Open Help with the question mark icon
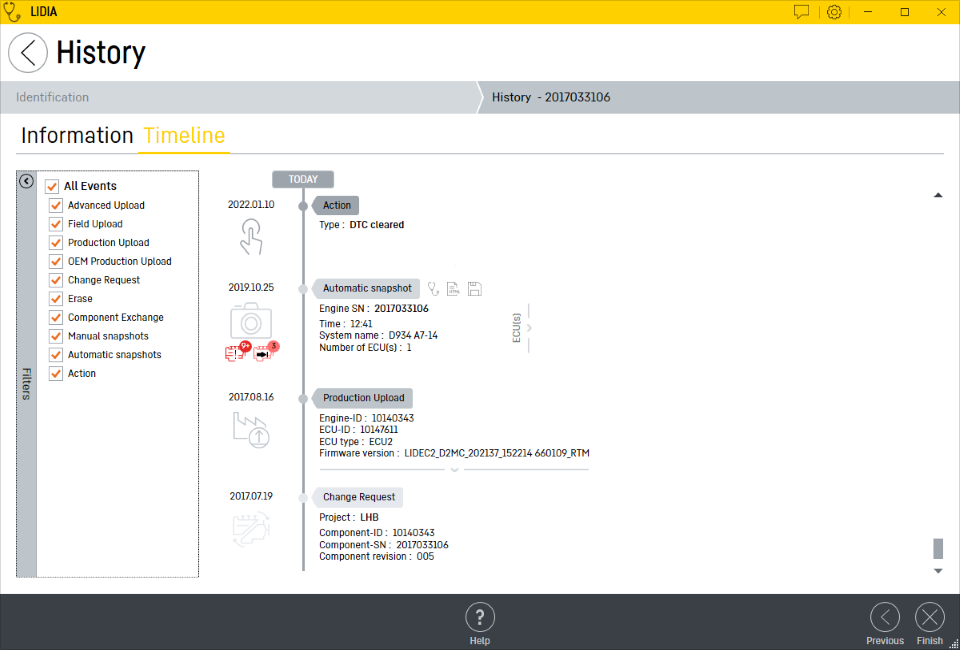This screenshot has width=960, height=650. coord(480,618)
